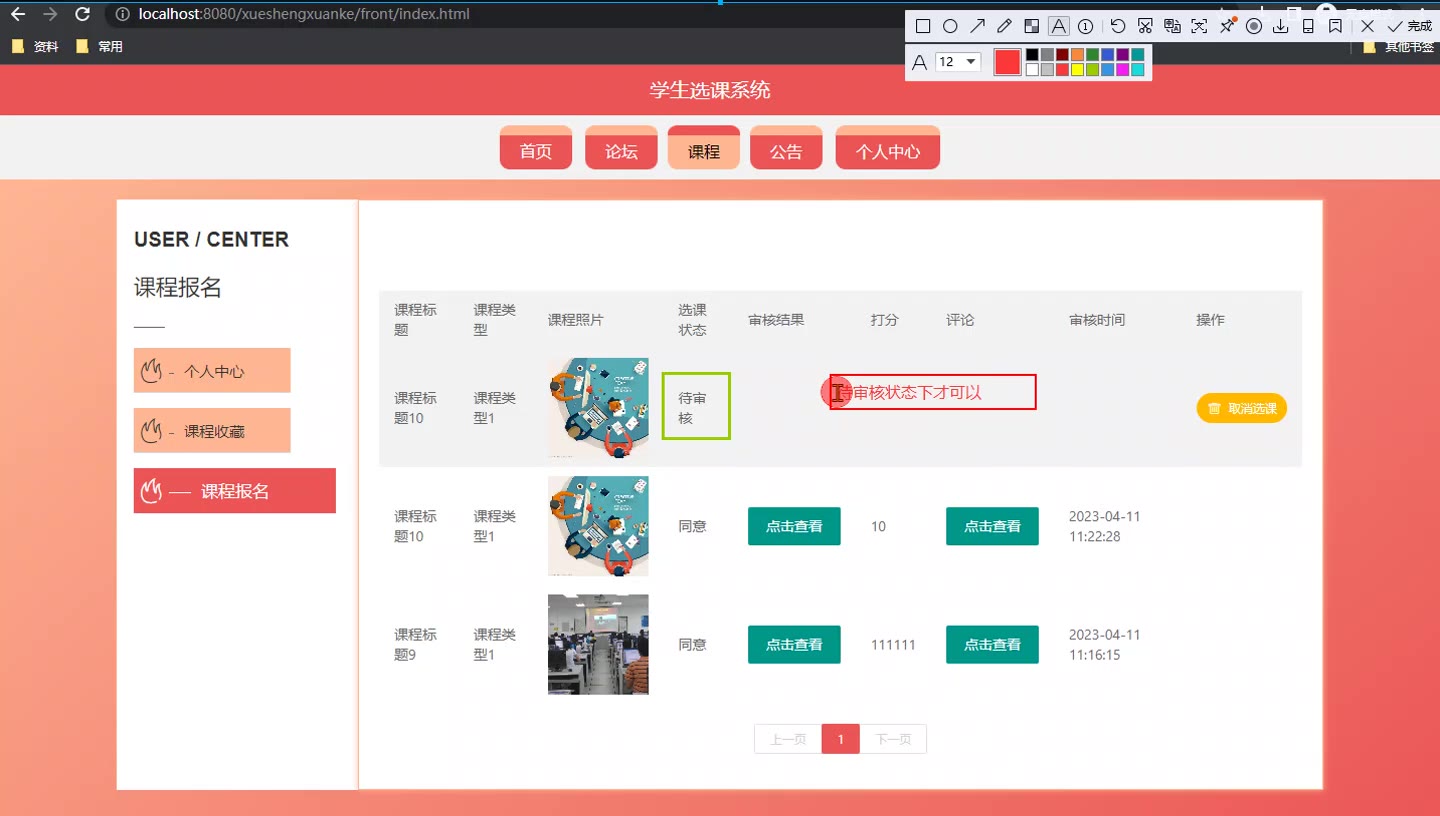
Task: Open course photo in the 待审核 row
Action: 598,408
